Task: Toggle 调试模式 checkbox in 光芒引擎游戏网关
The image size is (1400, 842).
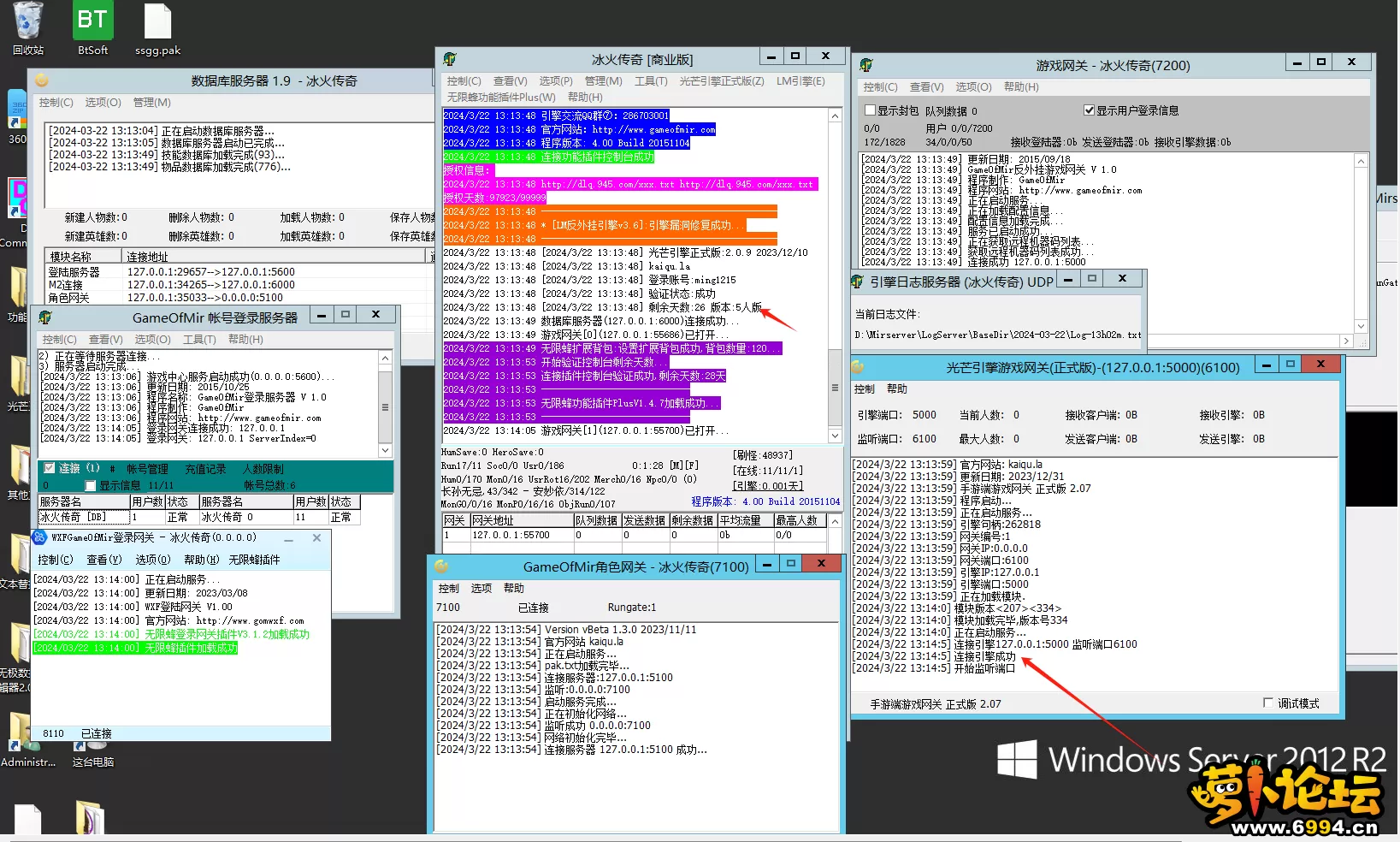Action: tap(1267, 703)
